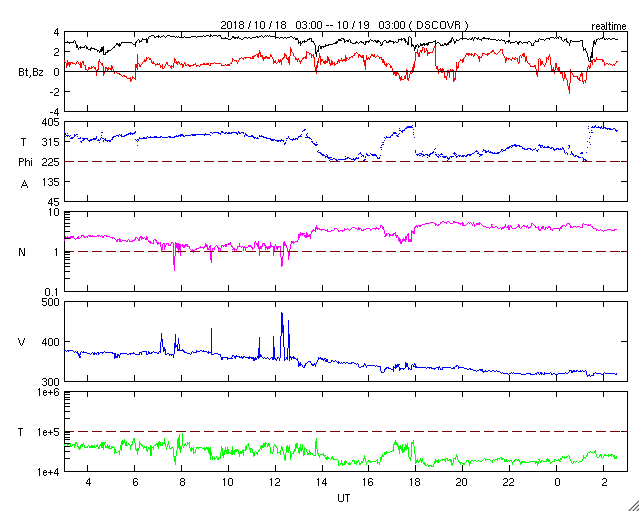
Task: Click the 'UT' x-axis label
Action: pyautogui.click(x=344, y=498)
